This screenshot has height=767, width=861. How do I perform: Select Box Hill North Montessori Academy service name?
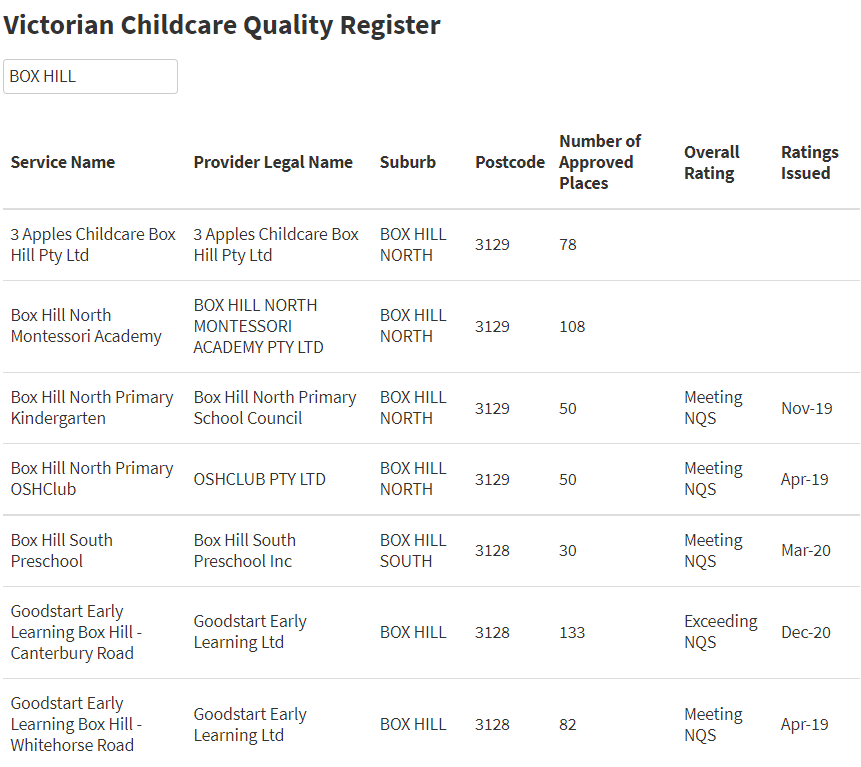coord(86,326)
